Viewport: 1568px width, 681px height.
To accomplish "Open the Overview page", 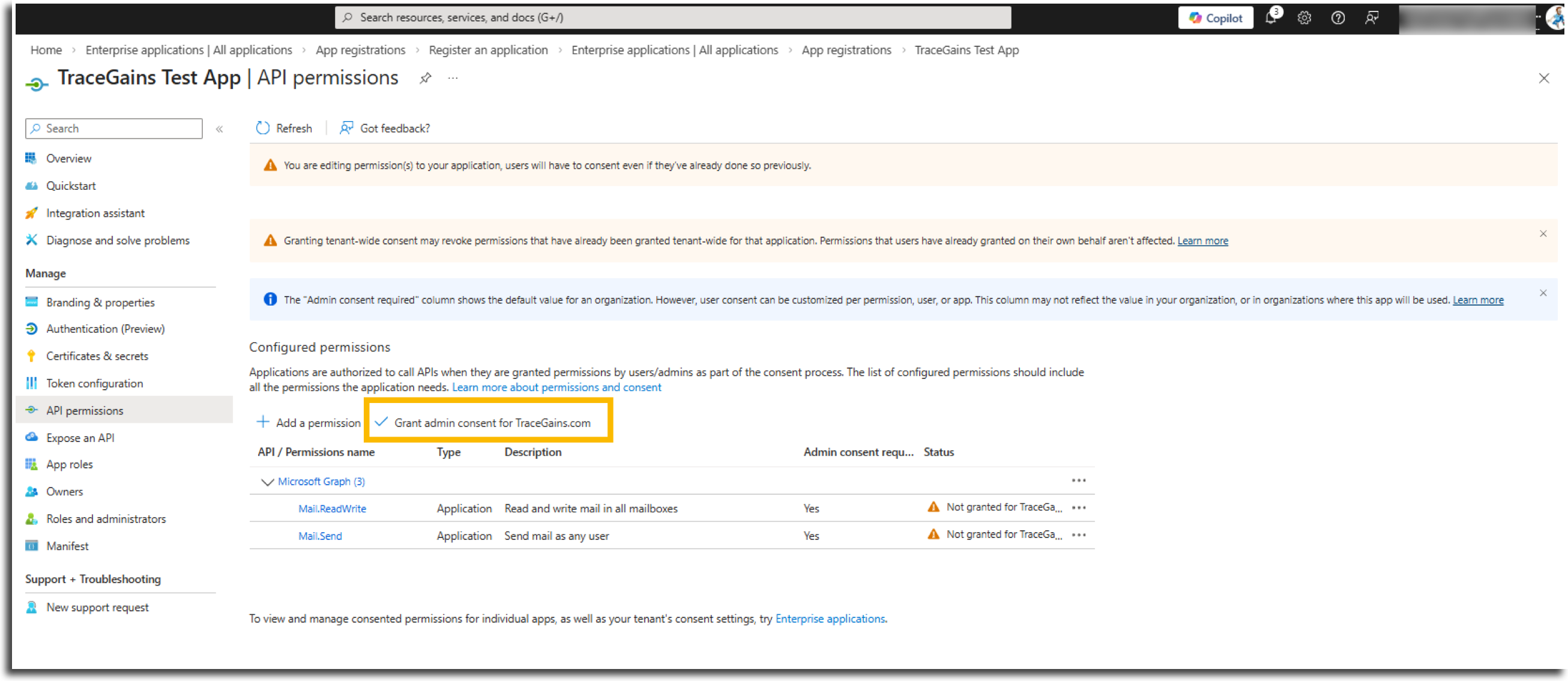I will pyautogui.click(x=68, y=159).
